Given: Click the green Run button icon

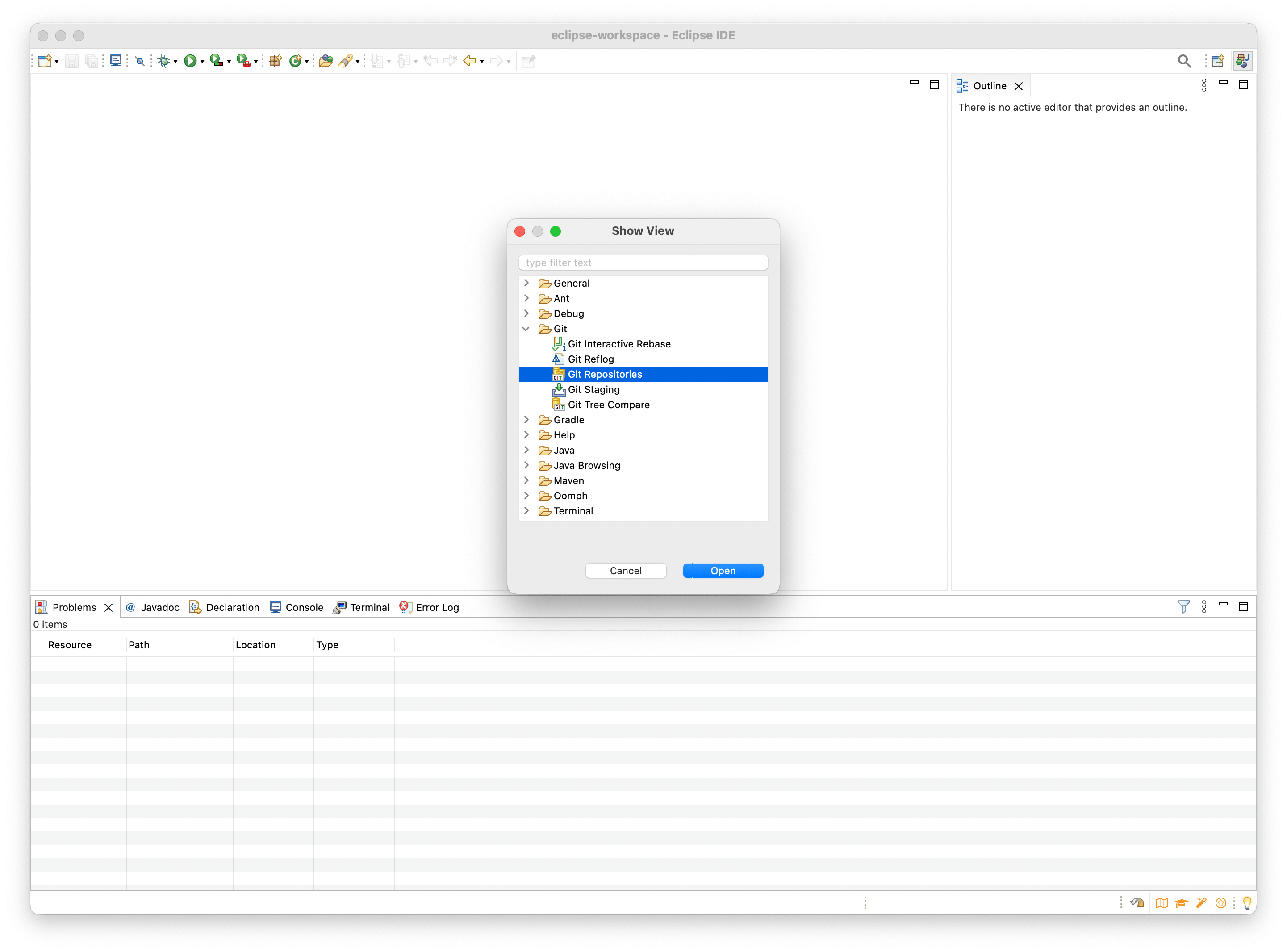Looking at the screenshot, I should [190, 61].
